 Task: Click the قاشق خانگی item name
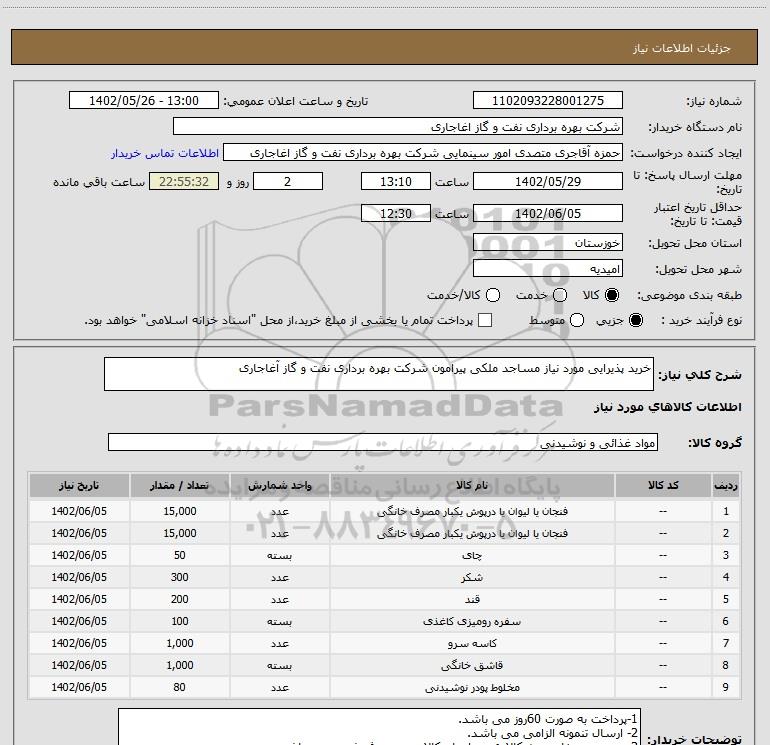tap(472, 665)
